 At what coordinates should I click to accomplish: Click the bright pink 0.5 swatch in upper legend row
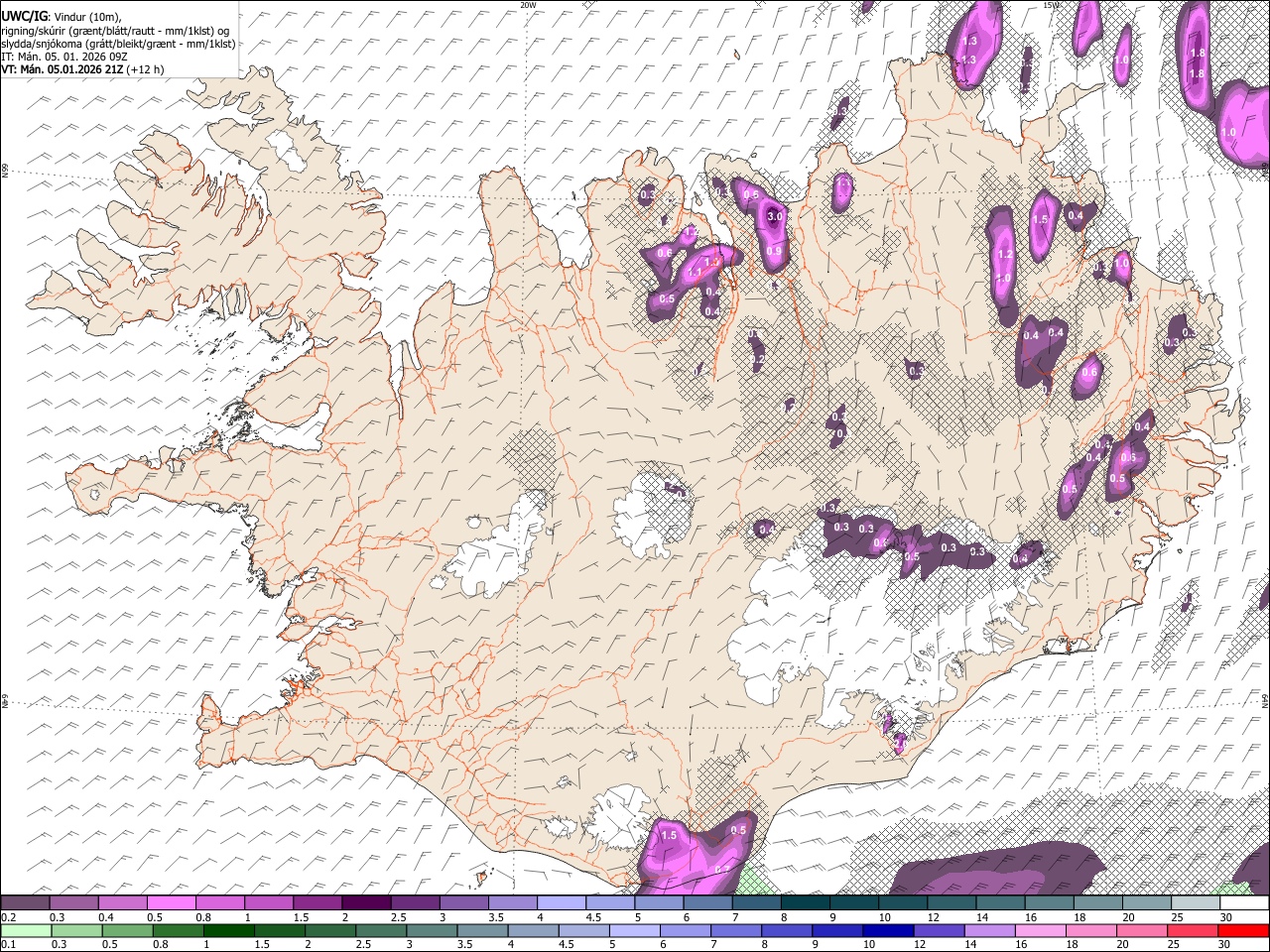(x=171, y=903)
